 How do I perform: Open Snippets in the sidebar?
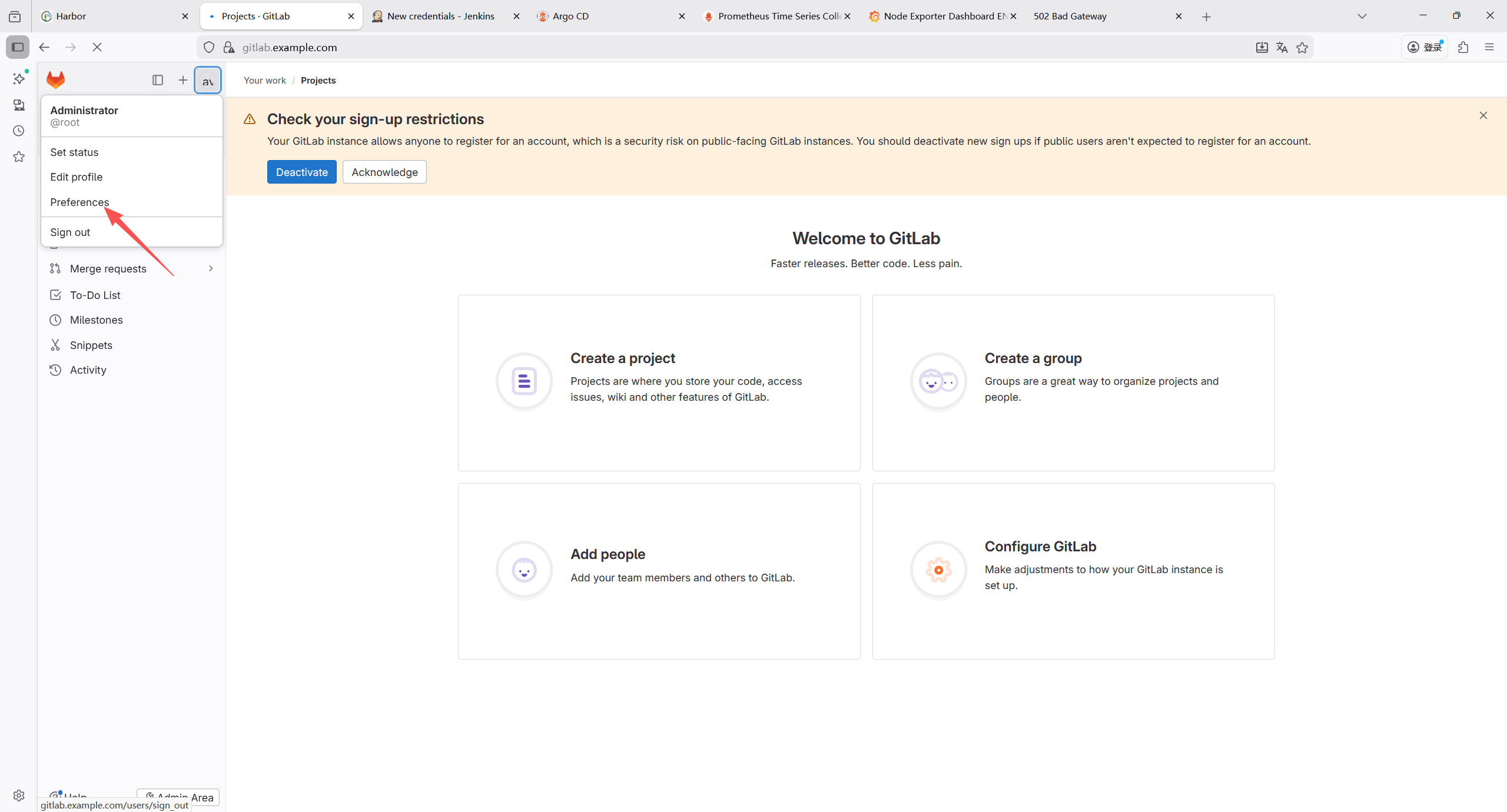(91, 345)
